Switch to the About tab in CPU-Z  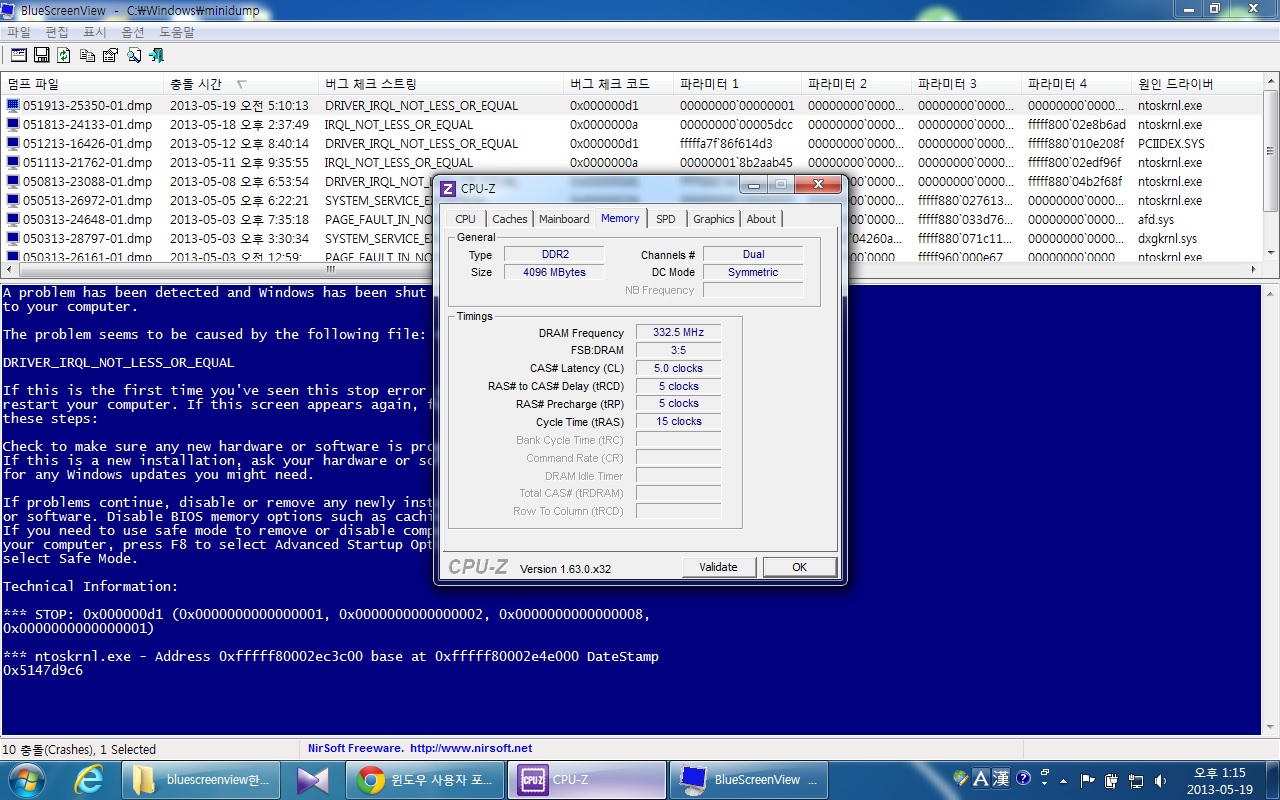761,219
